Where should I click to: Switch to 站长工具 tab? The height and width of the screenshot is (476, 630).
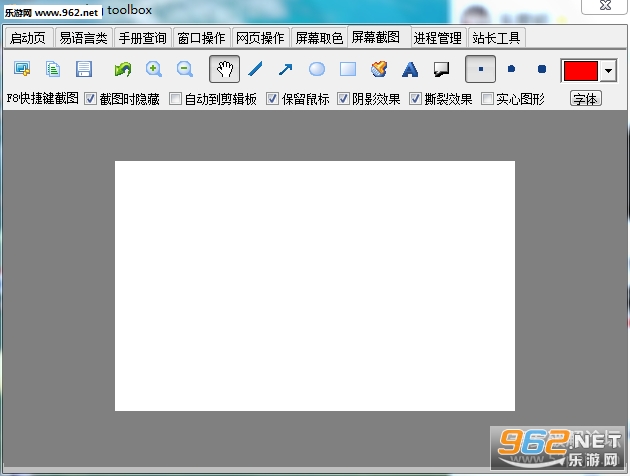tap(496, 38)
